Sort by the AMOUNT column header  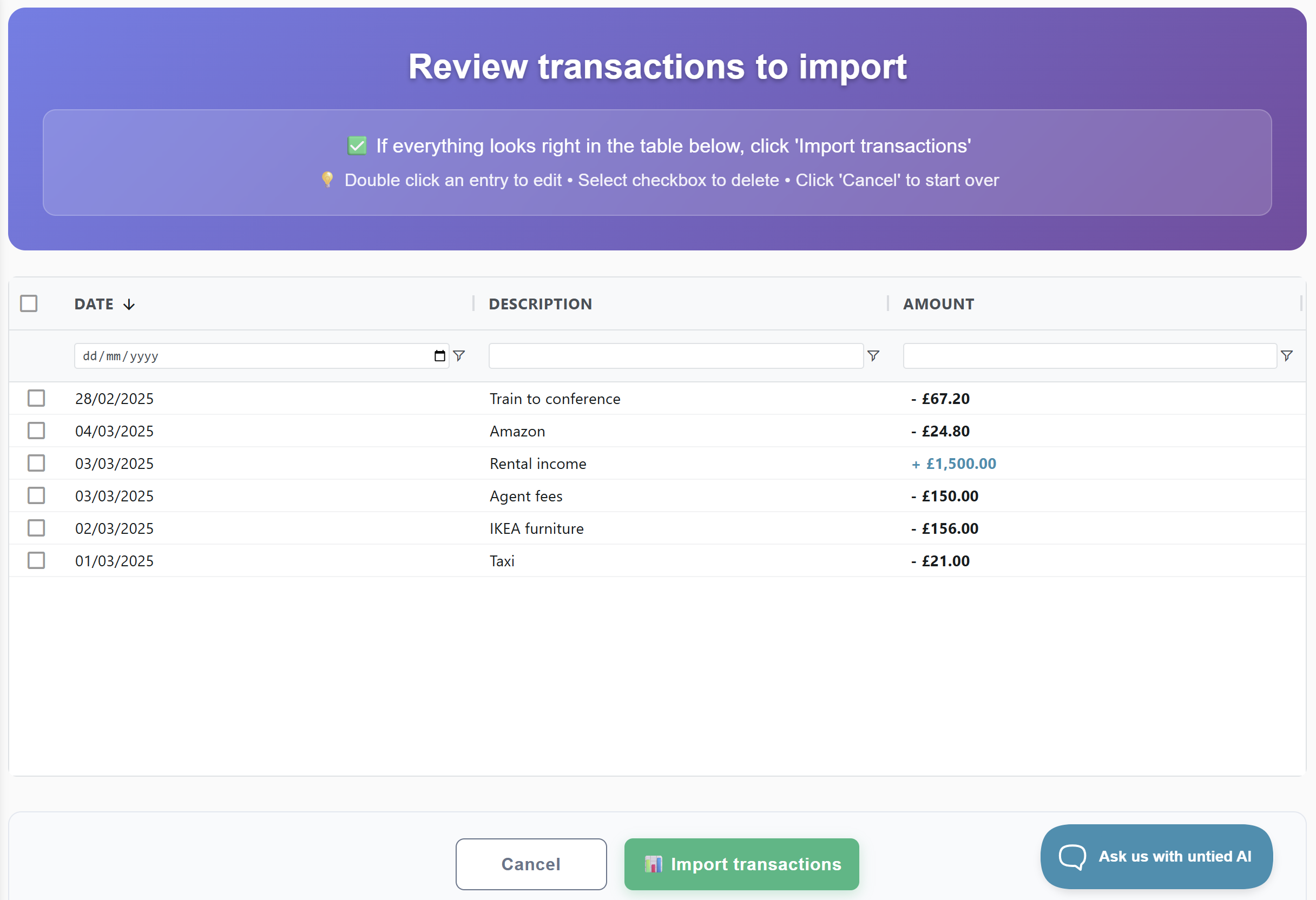[938, 304]
